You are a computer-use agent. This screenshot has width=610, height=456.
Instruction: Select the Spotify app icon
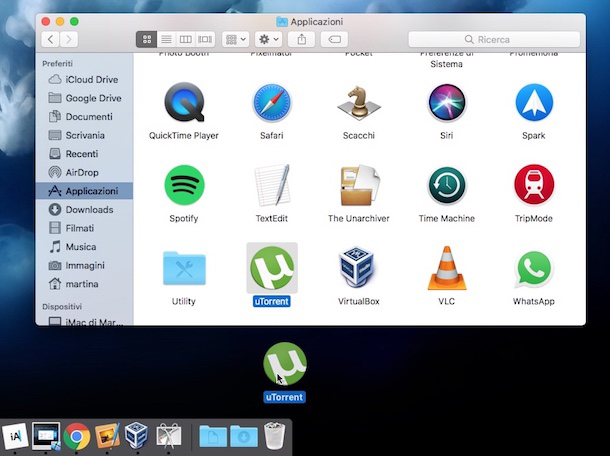click(184, 186)
